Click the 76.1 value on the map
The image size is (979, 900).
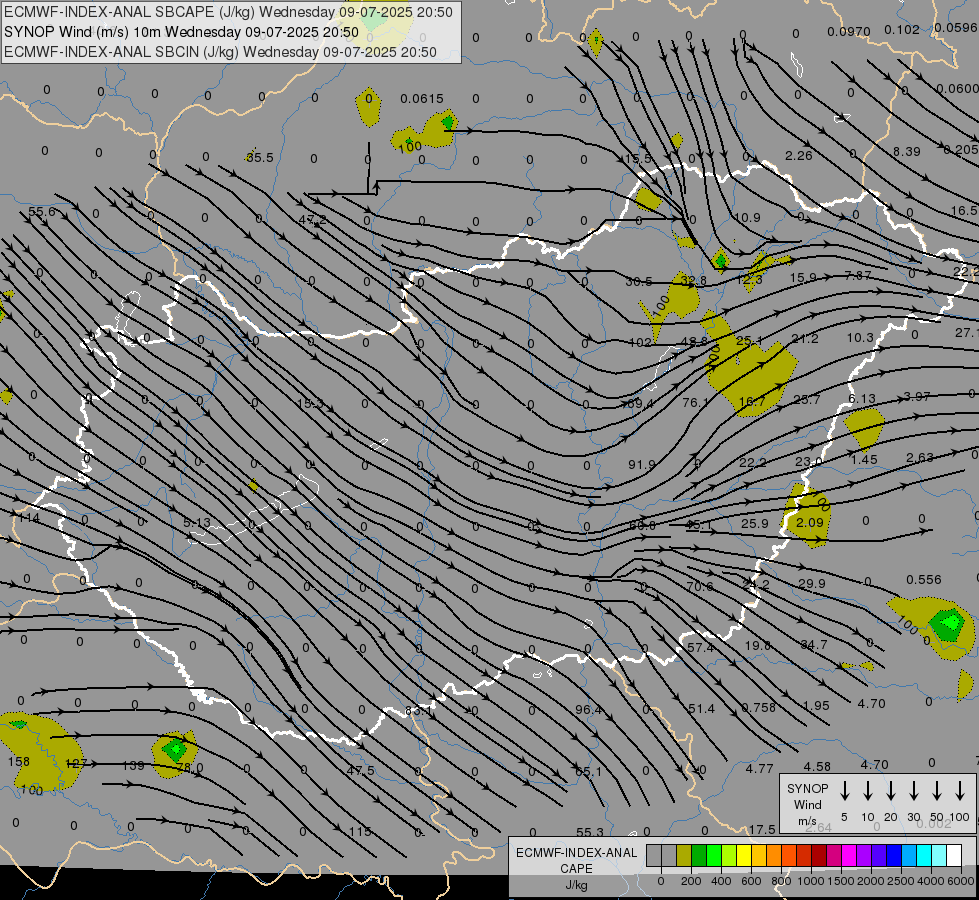tap(696, 402)
